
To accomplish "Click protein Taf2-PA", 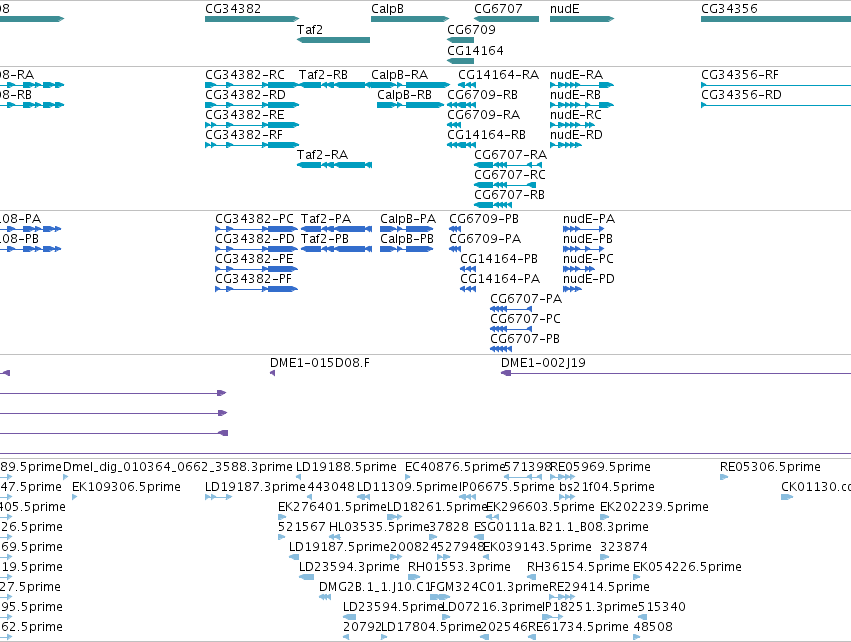I will [x=326, y=219].
